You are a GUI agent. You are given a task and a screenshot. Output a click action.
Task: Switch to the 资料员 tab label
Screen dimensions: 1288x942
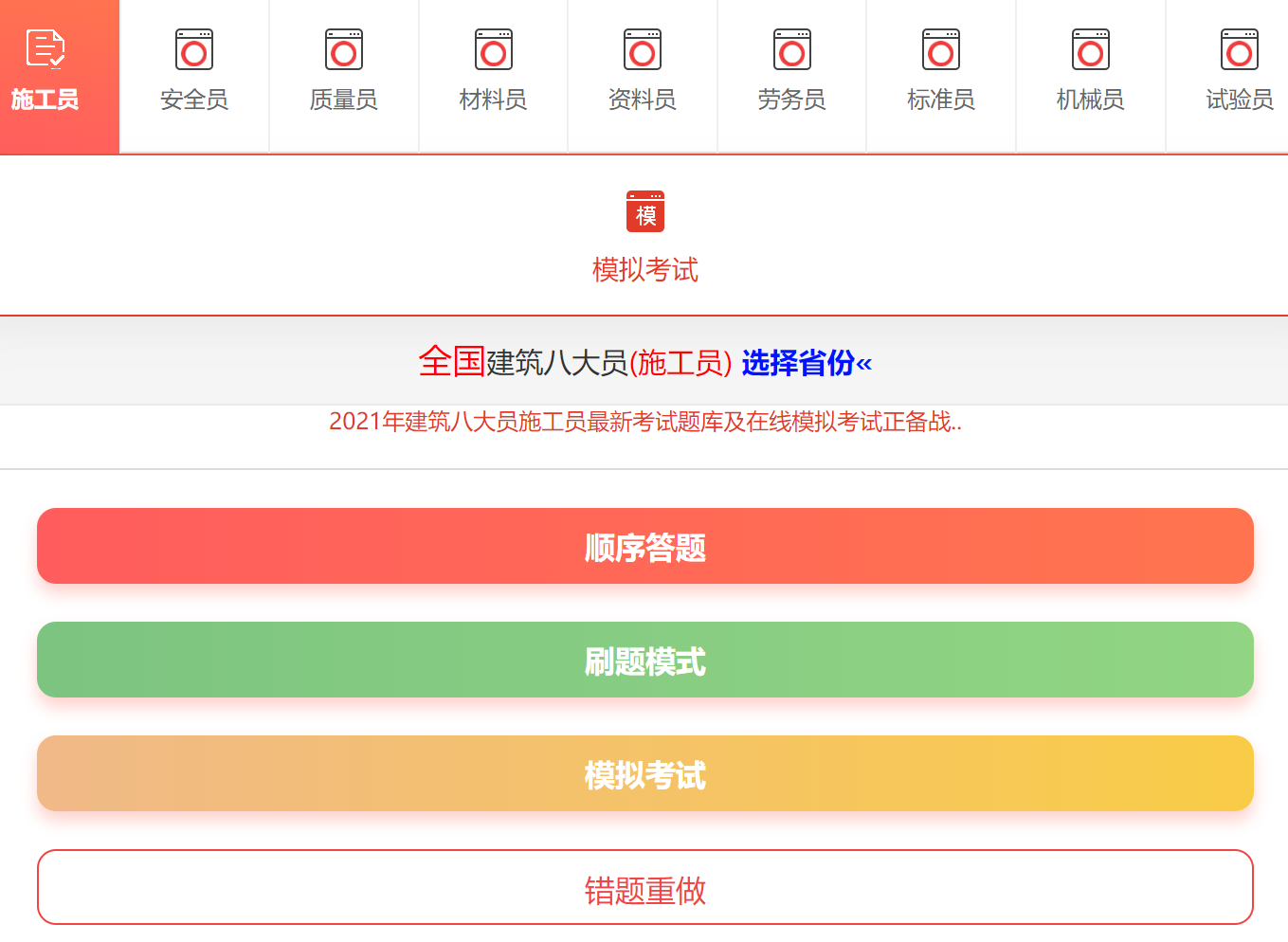click(643, 100)
